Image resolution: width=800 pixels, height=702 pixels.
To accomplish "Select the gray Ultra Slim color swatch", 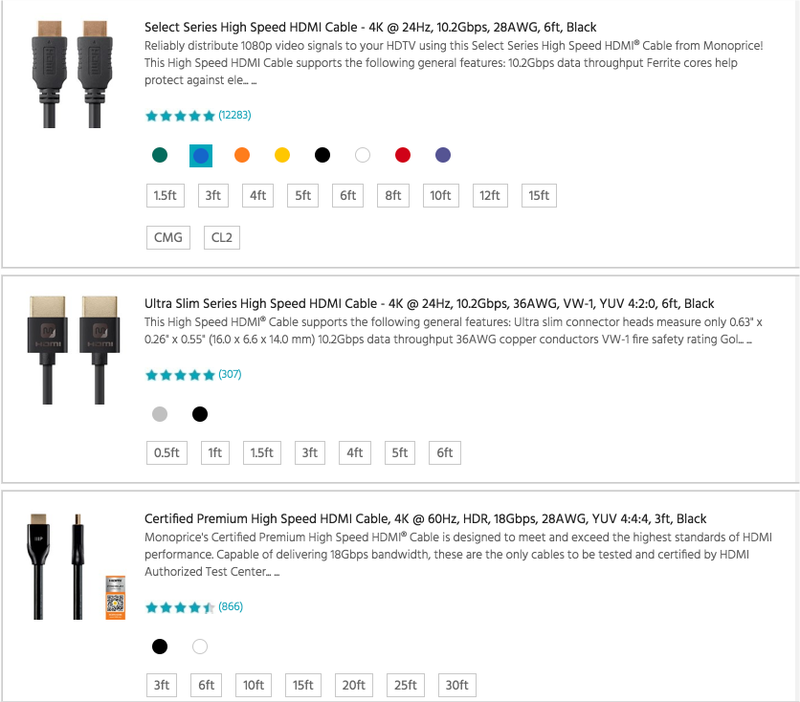I will click(x=160, y=414).
